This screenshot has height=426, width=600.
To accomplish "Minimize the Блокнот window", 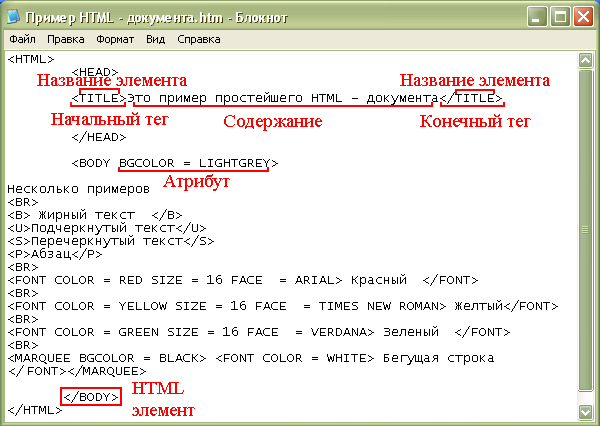I will (x=536, y=17).
